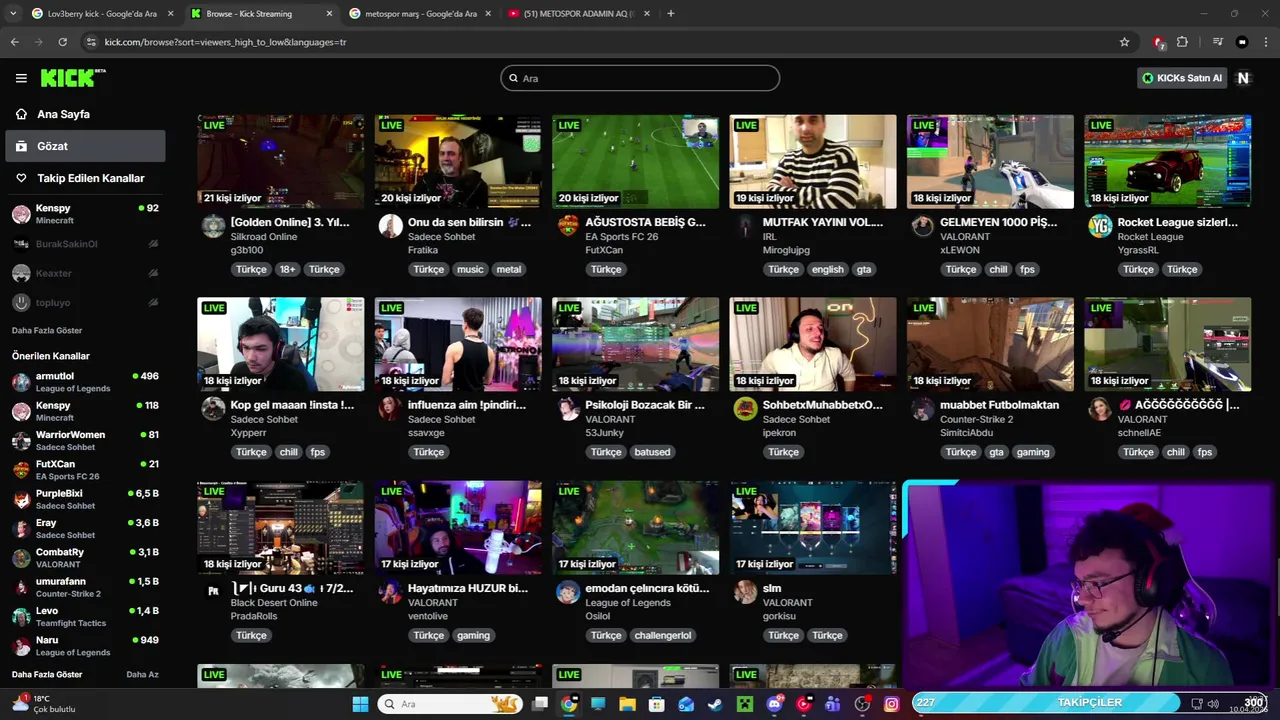Open Discord from the taskbar
Image resolution: width=1280 pixels, height=720 pixels.
(x=774, y=704)
